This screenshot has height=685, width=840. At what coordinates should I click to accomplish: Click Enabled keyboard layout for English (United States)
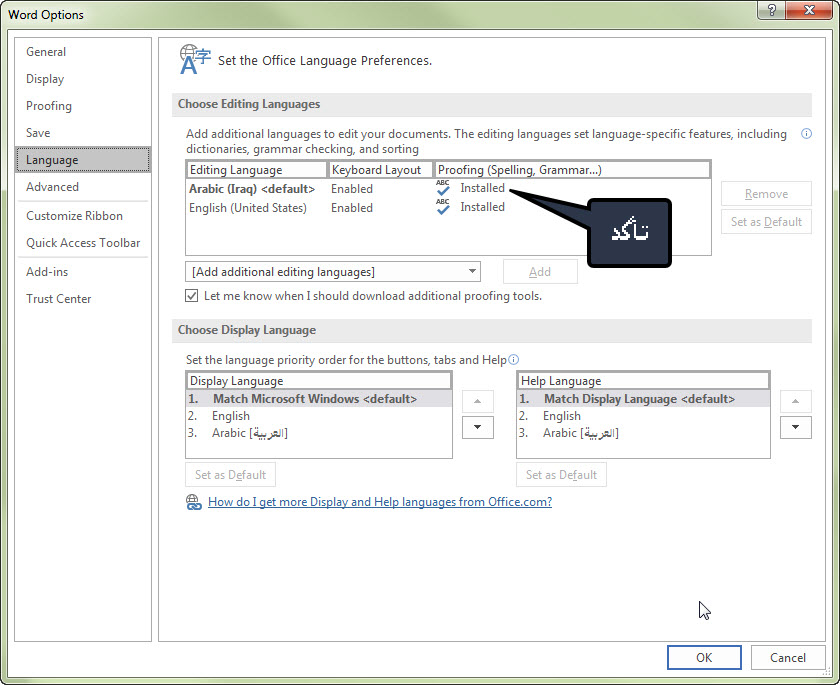click(x=351, y=207)
